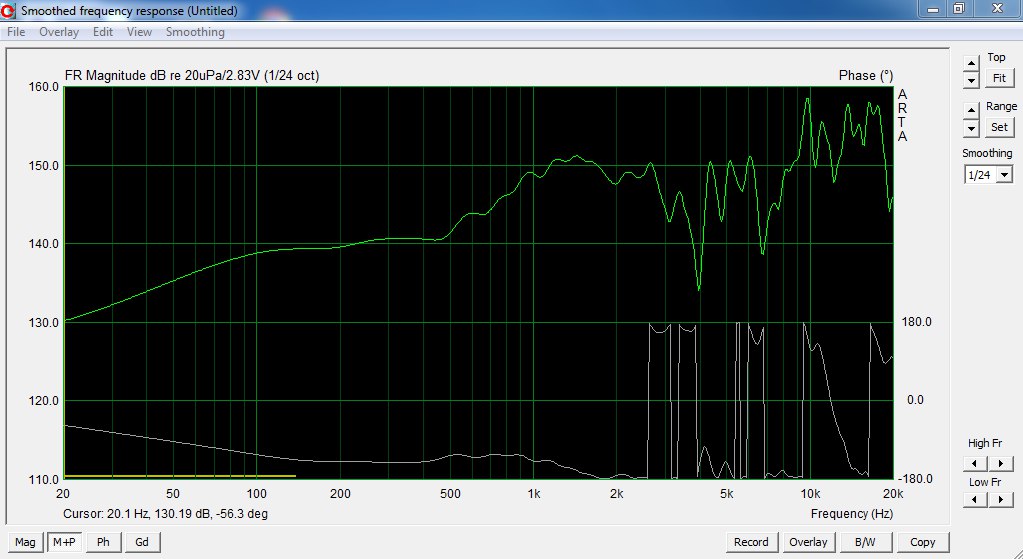Shift High Fr limit left
The height and width of the screenshot is (559, 1023).
pyautogui.click(x=975, y=463)
